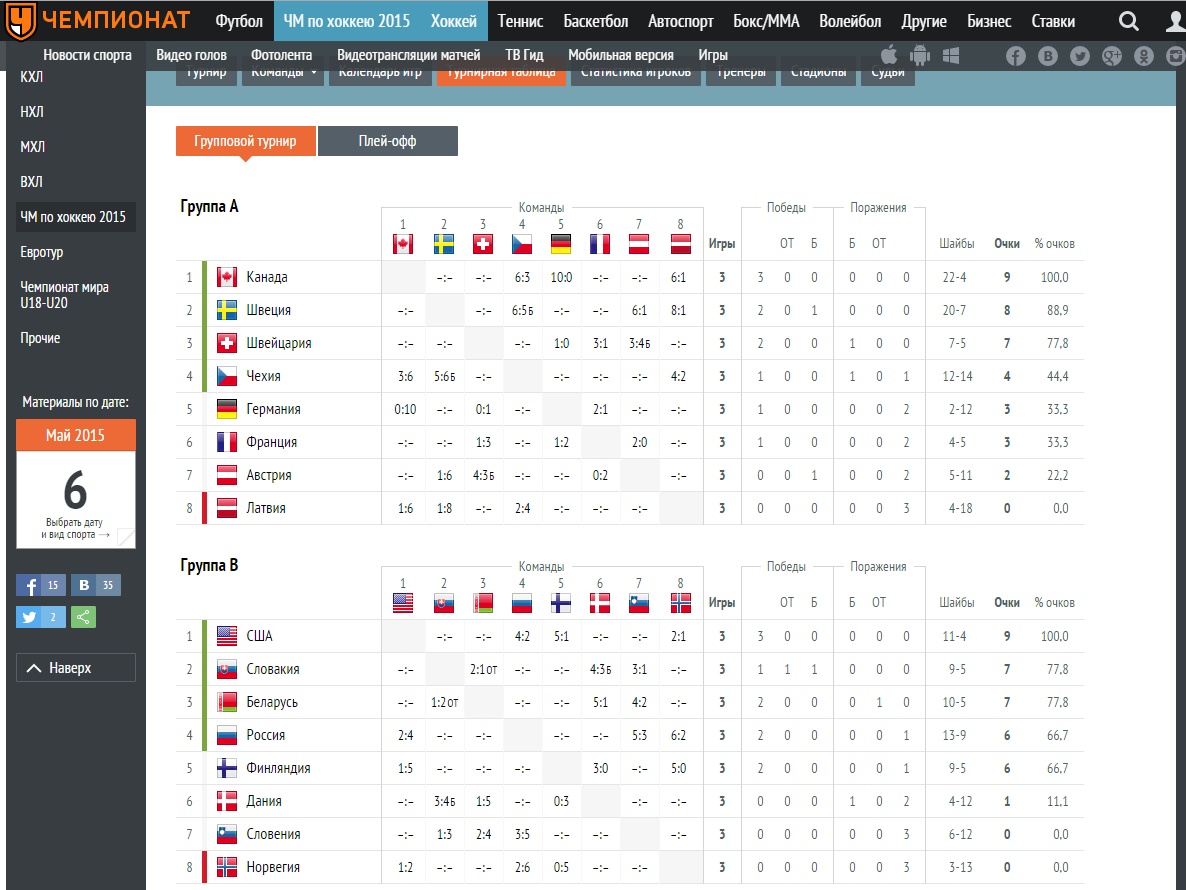The height and width of the screenshot is (890, 1186).
Task: Expand the Команды dropdown in tournament bar
Action: tap(283, 72)
